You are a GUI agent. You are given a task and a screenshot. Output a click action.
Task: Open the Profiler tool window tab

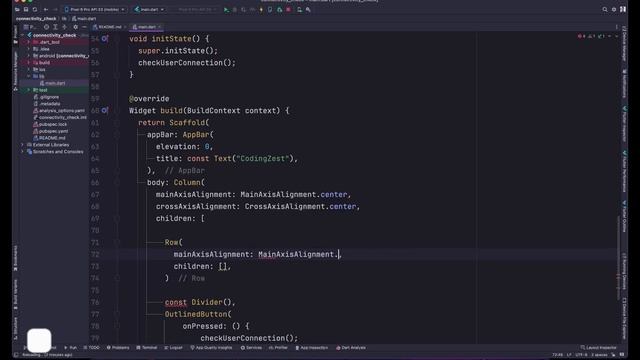[278, 348]
